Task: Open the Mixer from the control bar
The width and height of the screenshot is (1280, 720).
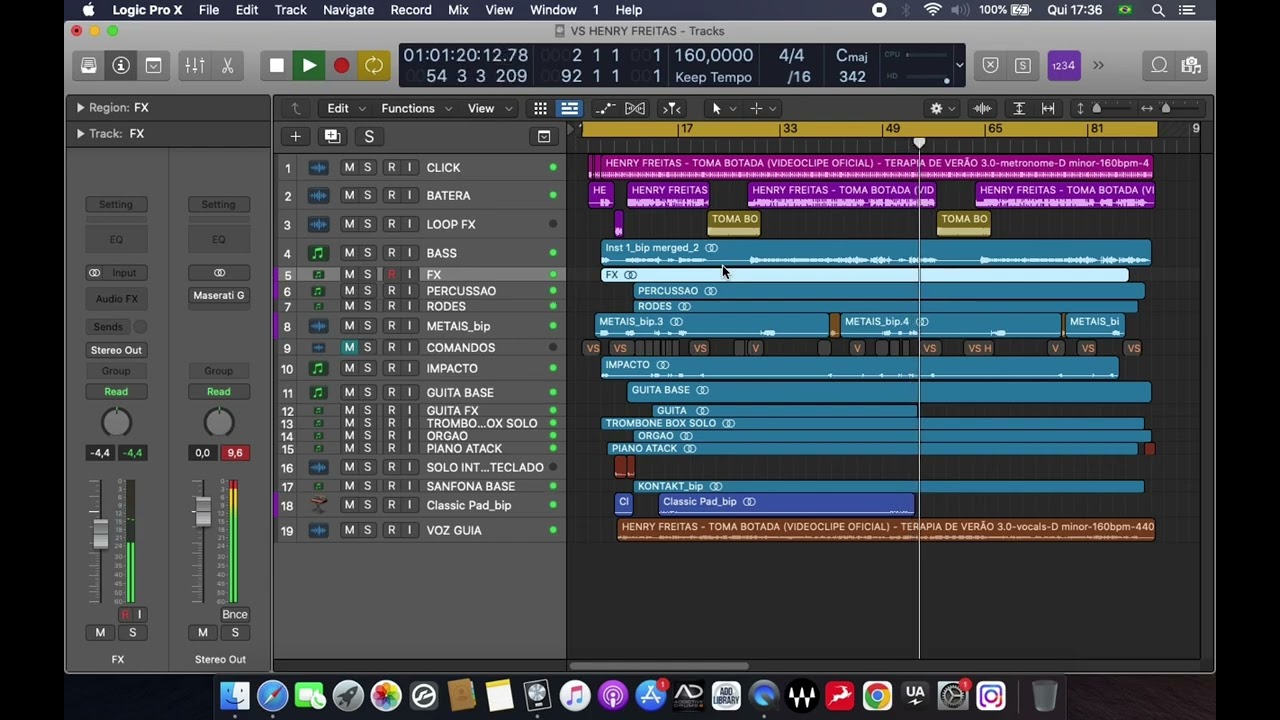Action: [195, 66]
